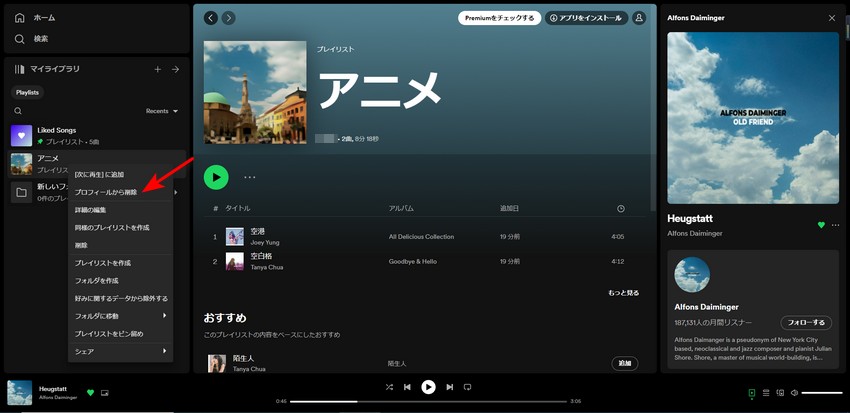Adjust the volume slider

click(822, 393)
